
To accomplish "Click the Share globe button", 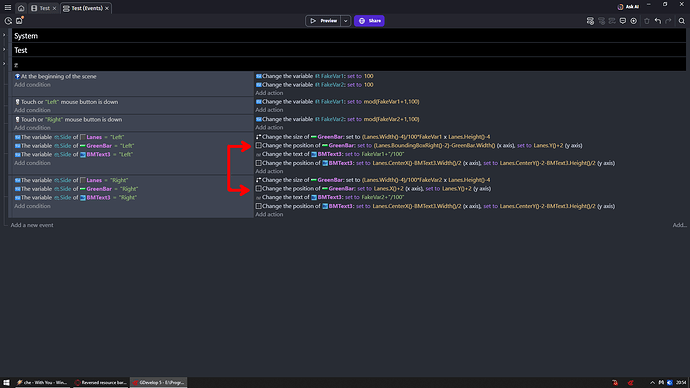I will click(x=369, y=21).
